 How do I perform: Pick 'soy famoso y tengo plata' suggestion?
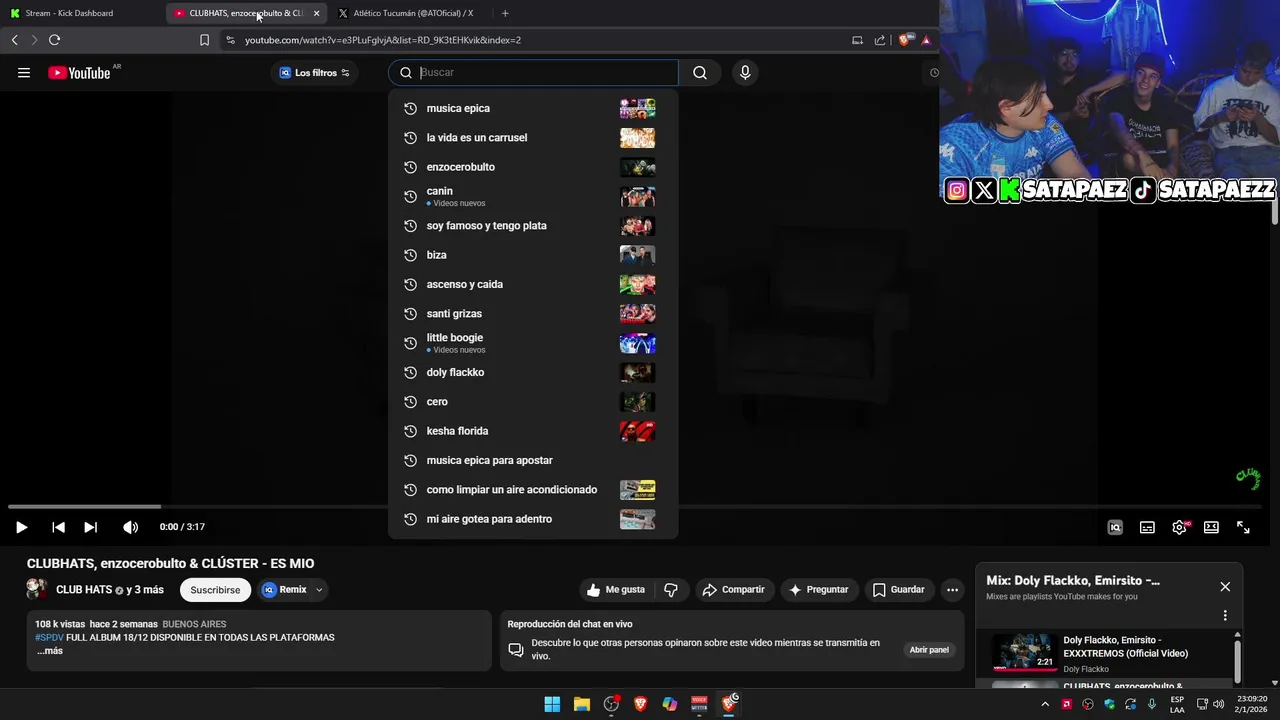[x=533, y=226]
